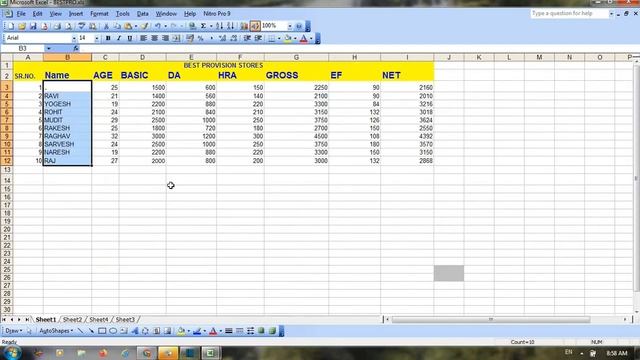Click the Decrease Indent icon
Image resolution: width=640 pixels, height=360 pixels.
247,38
